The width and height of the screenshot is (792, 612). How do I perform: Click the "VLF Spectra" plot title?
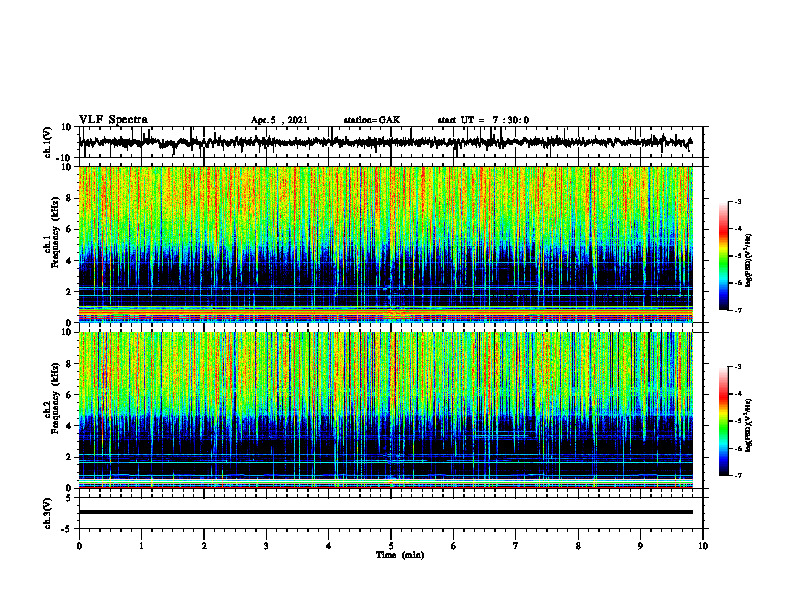pyautogui.click(x=113, y=119)
